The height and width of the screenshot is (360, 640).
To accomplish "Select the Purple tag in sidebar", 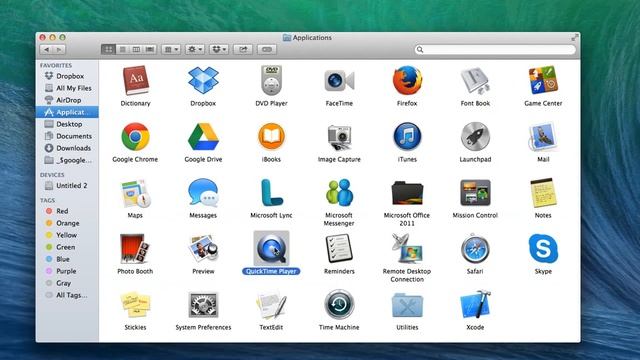I will click(67, 271).
